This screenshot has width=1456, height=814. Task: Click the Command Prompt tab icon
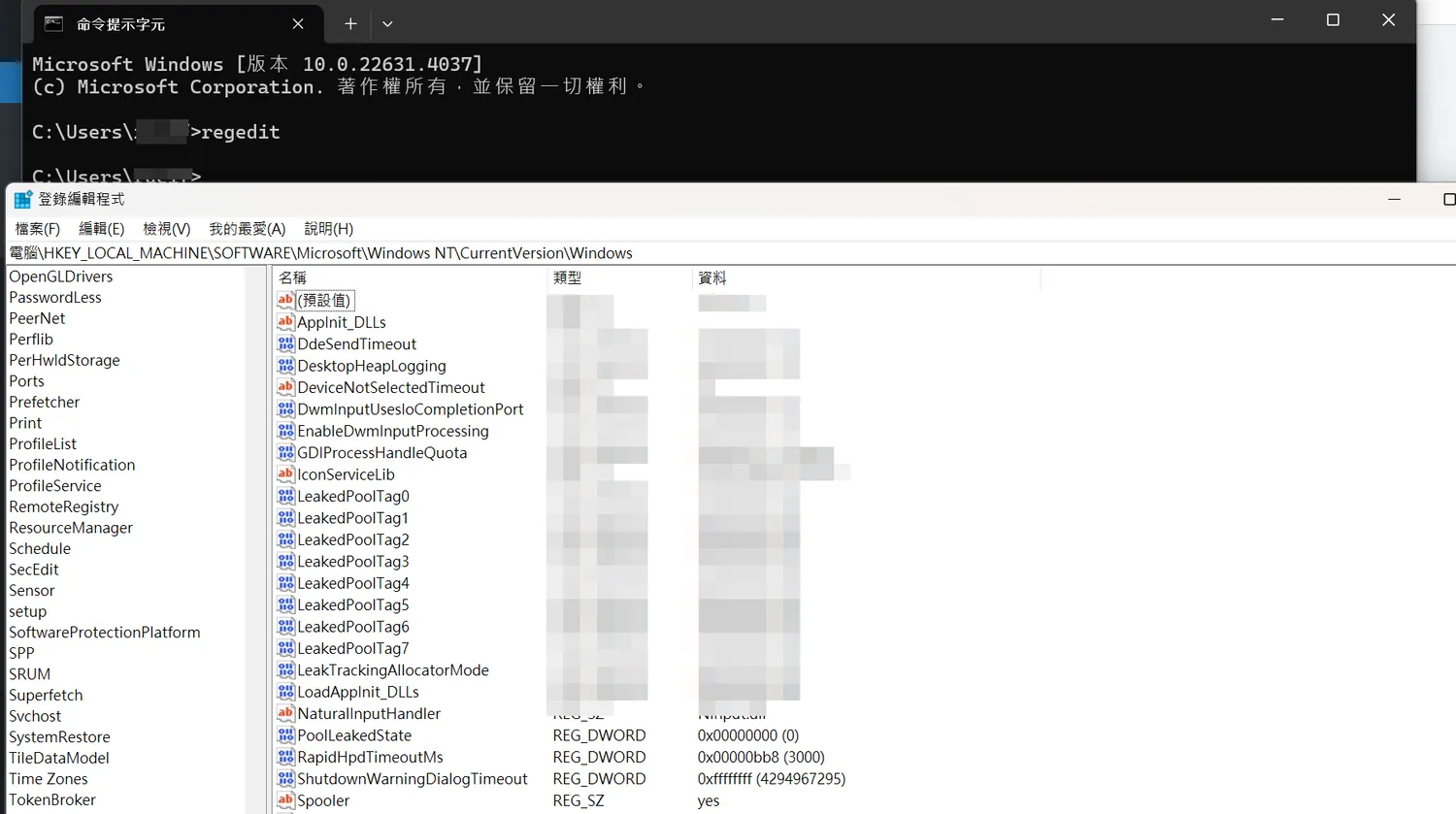tap(54, 23)
